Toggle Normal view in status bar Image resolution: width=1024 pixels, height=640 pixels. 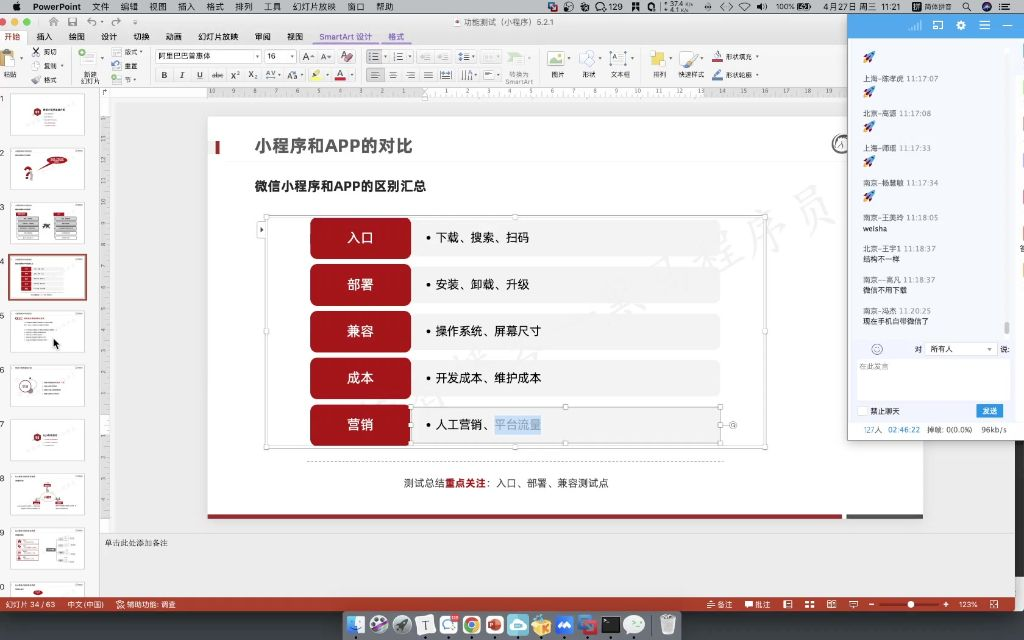(788, 605)
